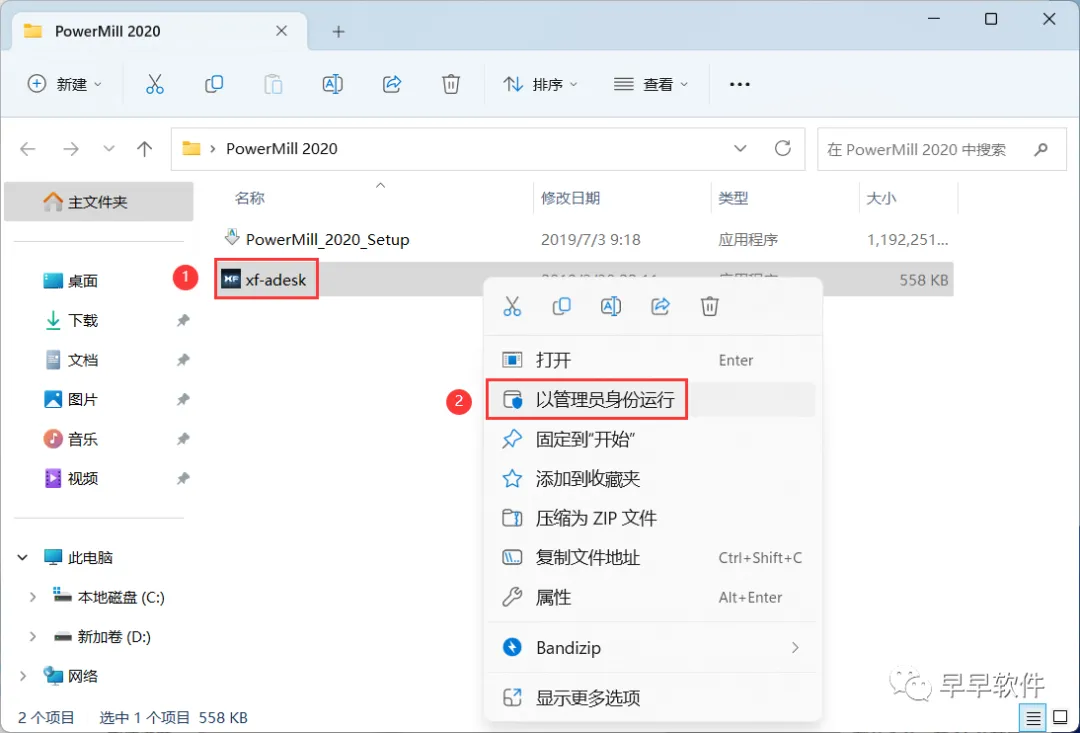The height and width of the screenshot is (733, 1080).
Task: Sort by the 大小 column header
Action: [881, 198]
